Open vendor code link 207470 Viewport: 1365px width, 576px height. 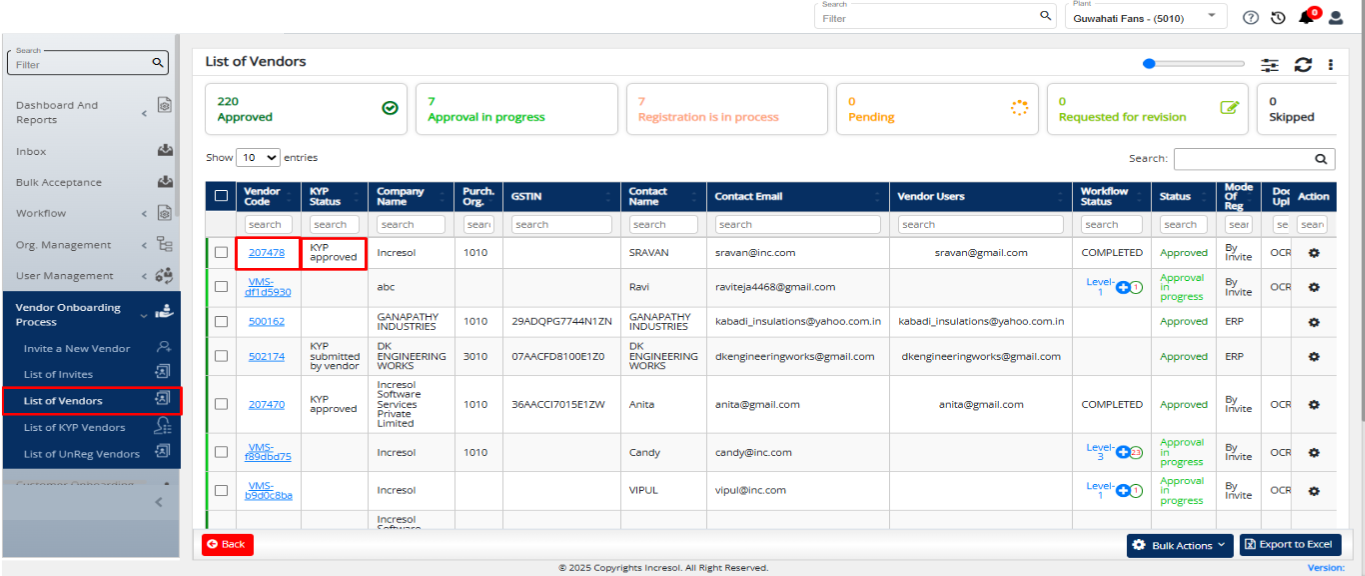pyautogui.click(x=267, y=405)
